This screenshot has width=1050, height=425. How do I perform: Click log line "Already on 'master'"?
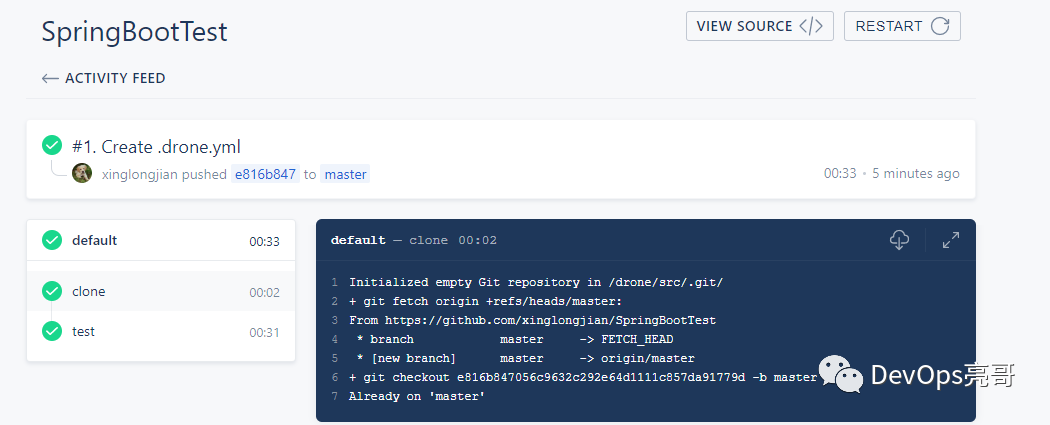417,397
